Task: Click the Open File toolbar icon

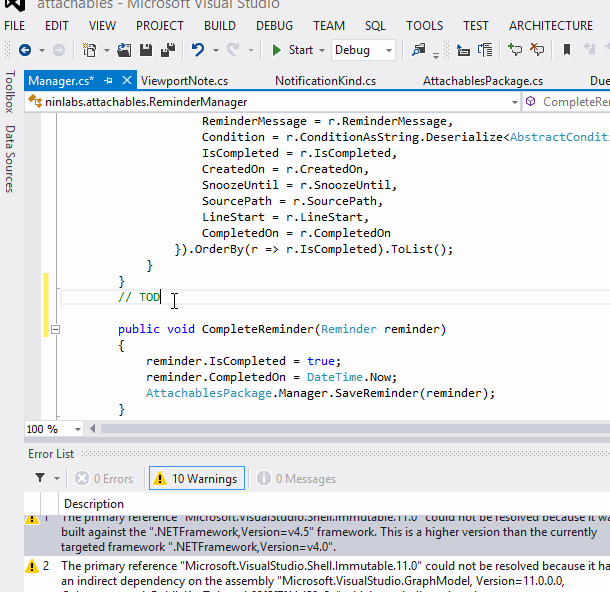Action: pyautogui.click(x=124, y=50)
